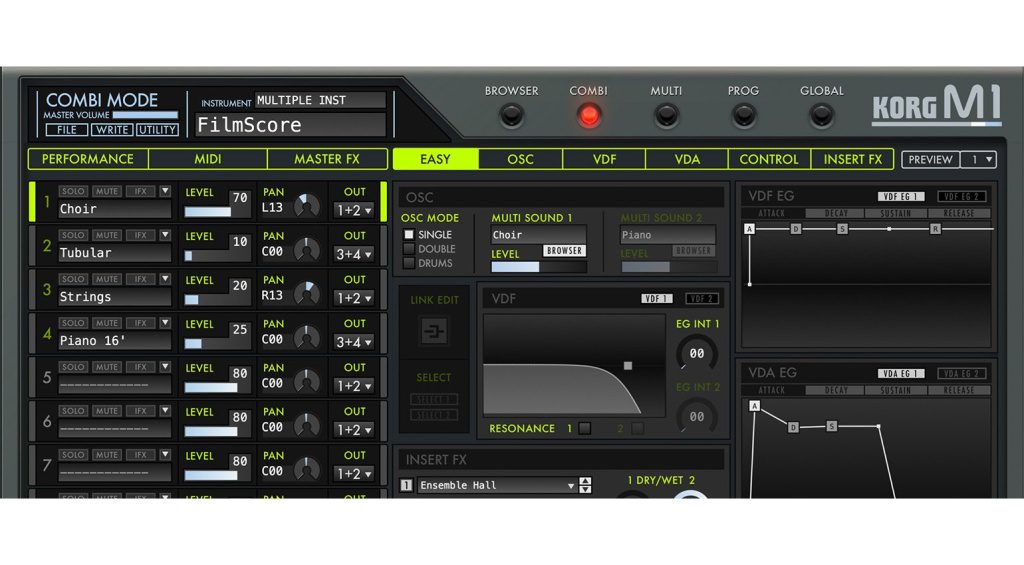The height and width of the screenshot is (565, 1024).
Task: Click Insert FX stepper arrows
Action: tap(586, 485)
